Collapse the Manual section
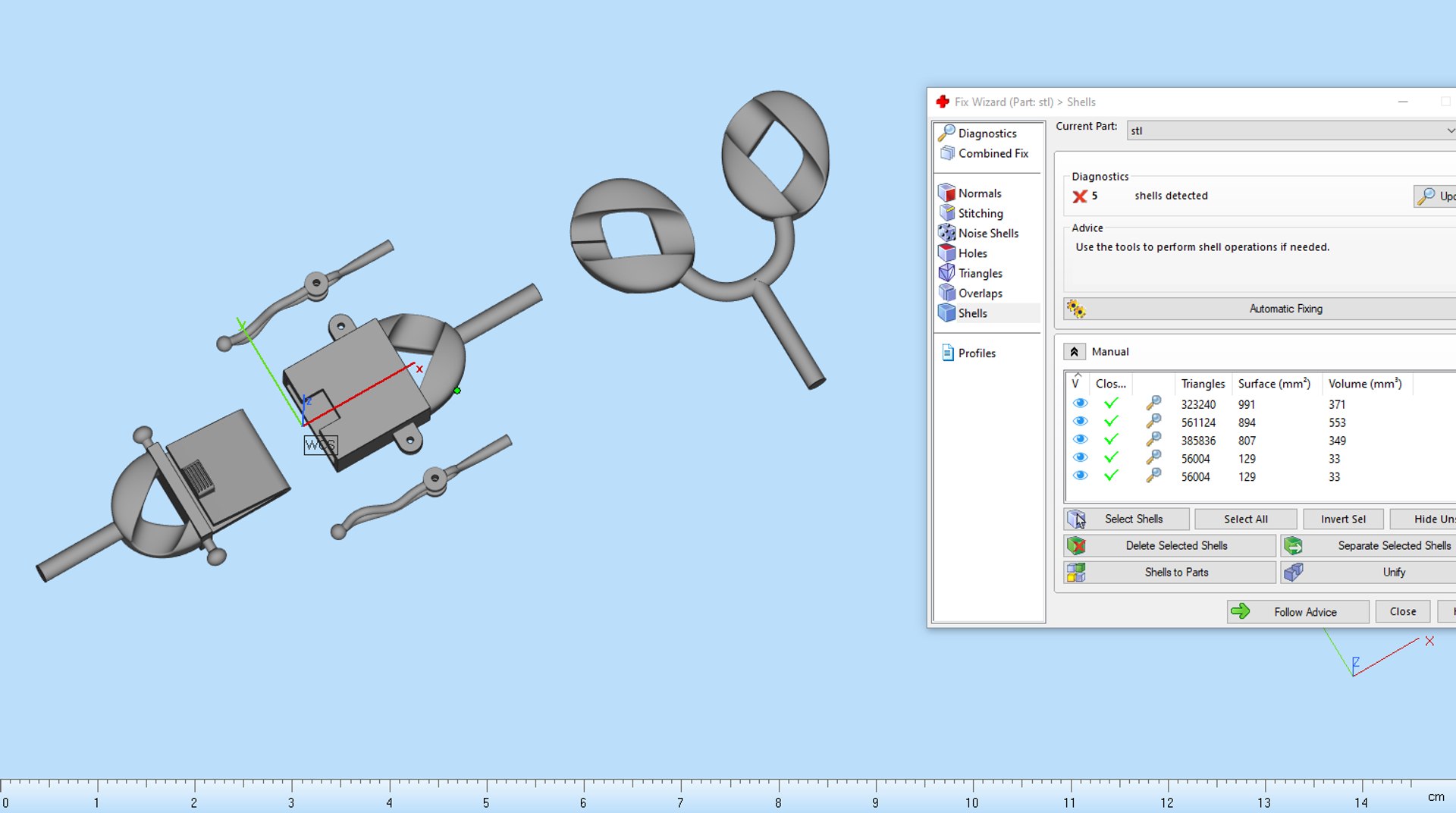Image resolution: width=1456 pixels, height=813 pixels. click(x=1074, y=352)
